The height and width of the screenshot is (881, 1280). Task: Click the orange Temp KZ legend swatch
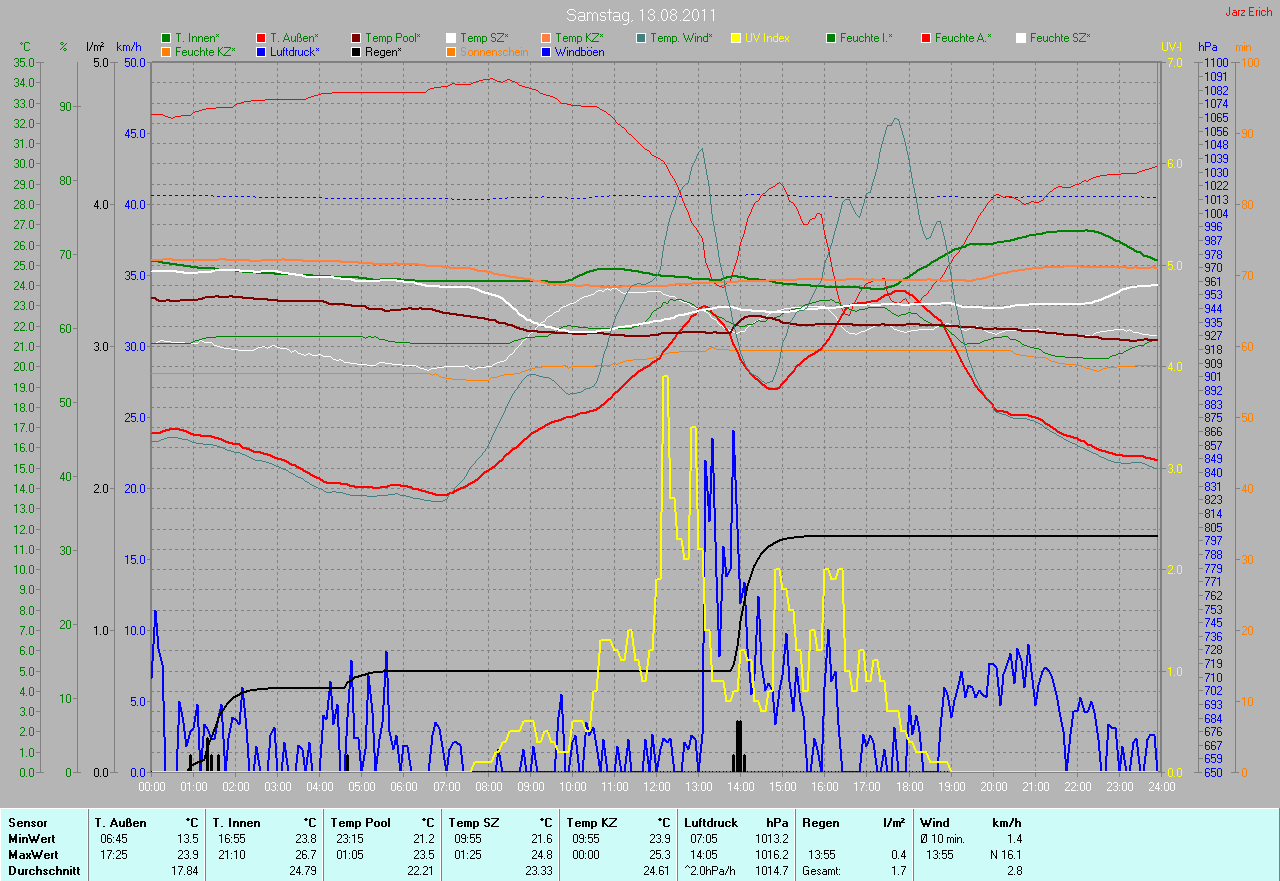[546, 38]
